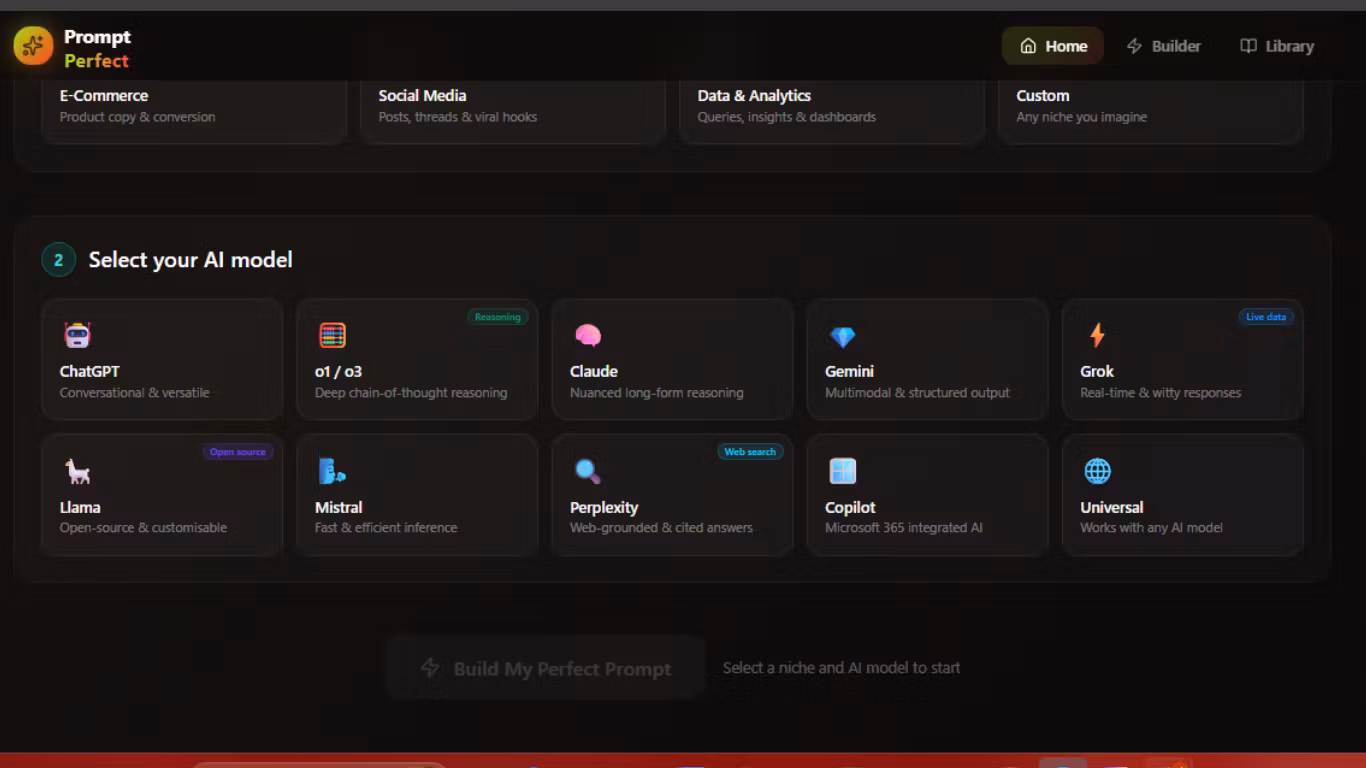Open the Builder tab label
Screen dimensions: 1366x768
pyautogui.click(x=1176, y=46)
